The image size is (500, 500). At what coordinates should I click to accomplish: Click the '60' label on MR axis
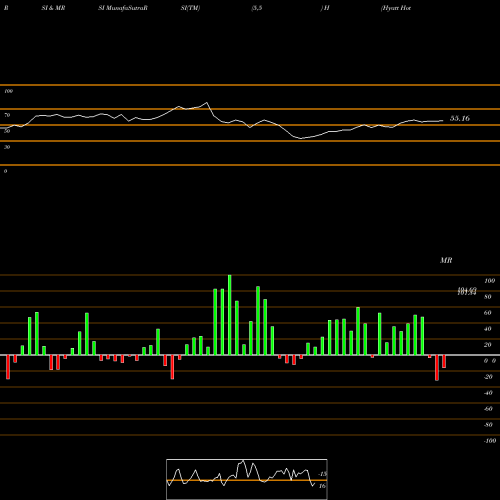[x=488, y=313]
